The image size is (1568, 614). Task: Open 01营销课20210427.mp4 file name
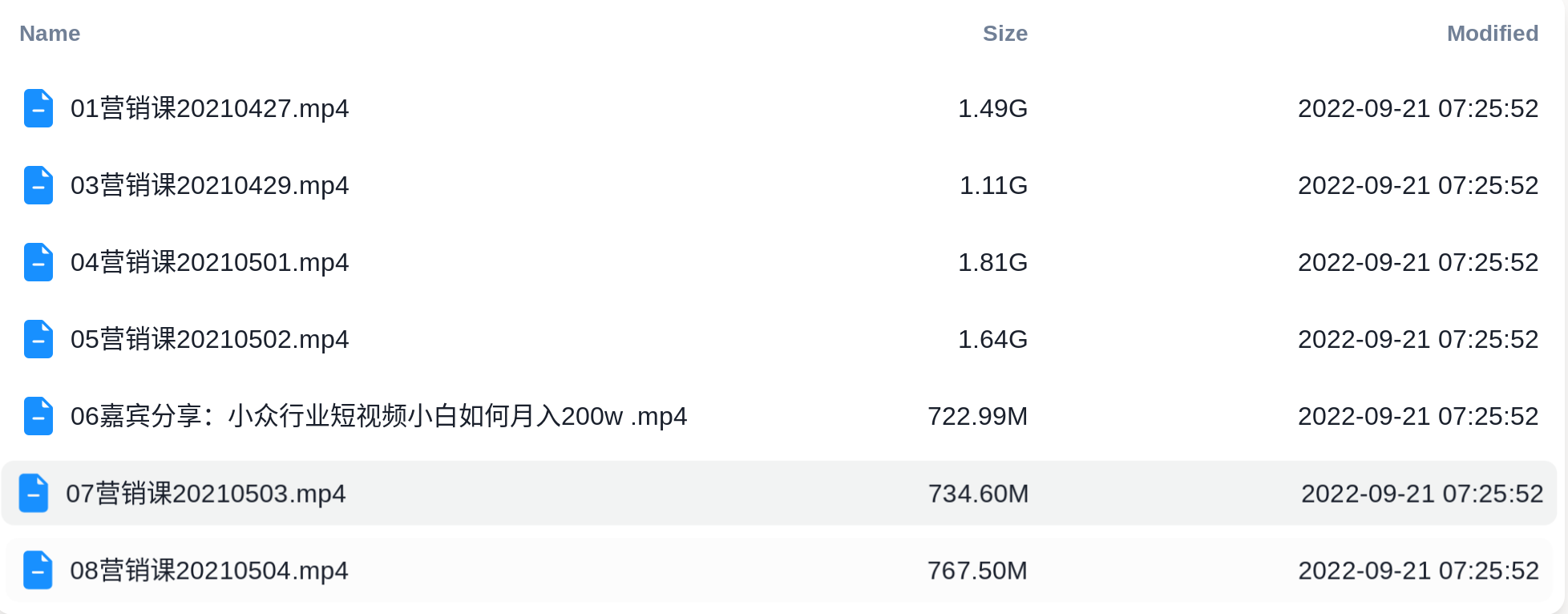point(210,108)
